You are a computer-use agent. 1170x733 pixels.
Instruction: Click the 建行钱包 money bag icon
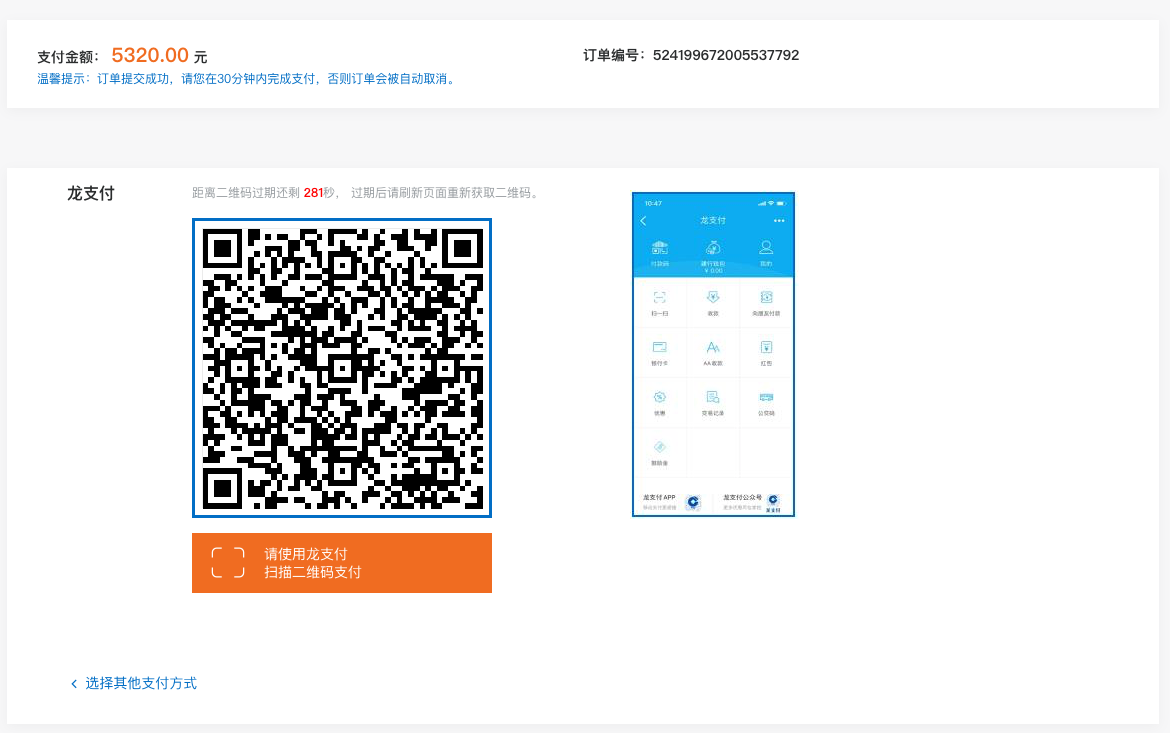pyautogui.click(x=713, y=248)
